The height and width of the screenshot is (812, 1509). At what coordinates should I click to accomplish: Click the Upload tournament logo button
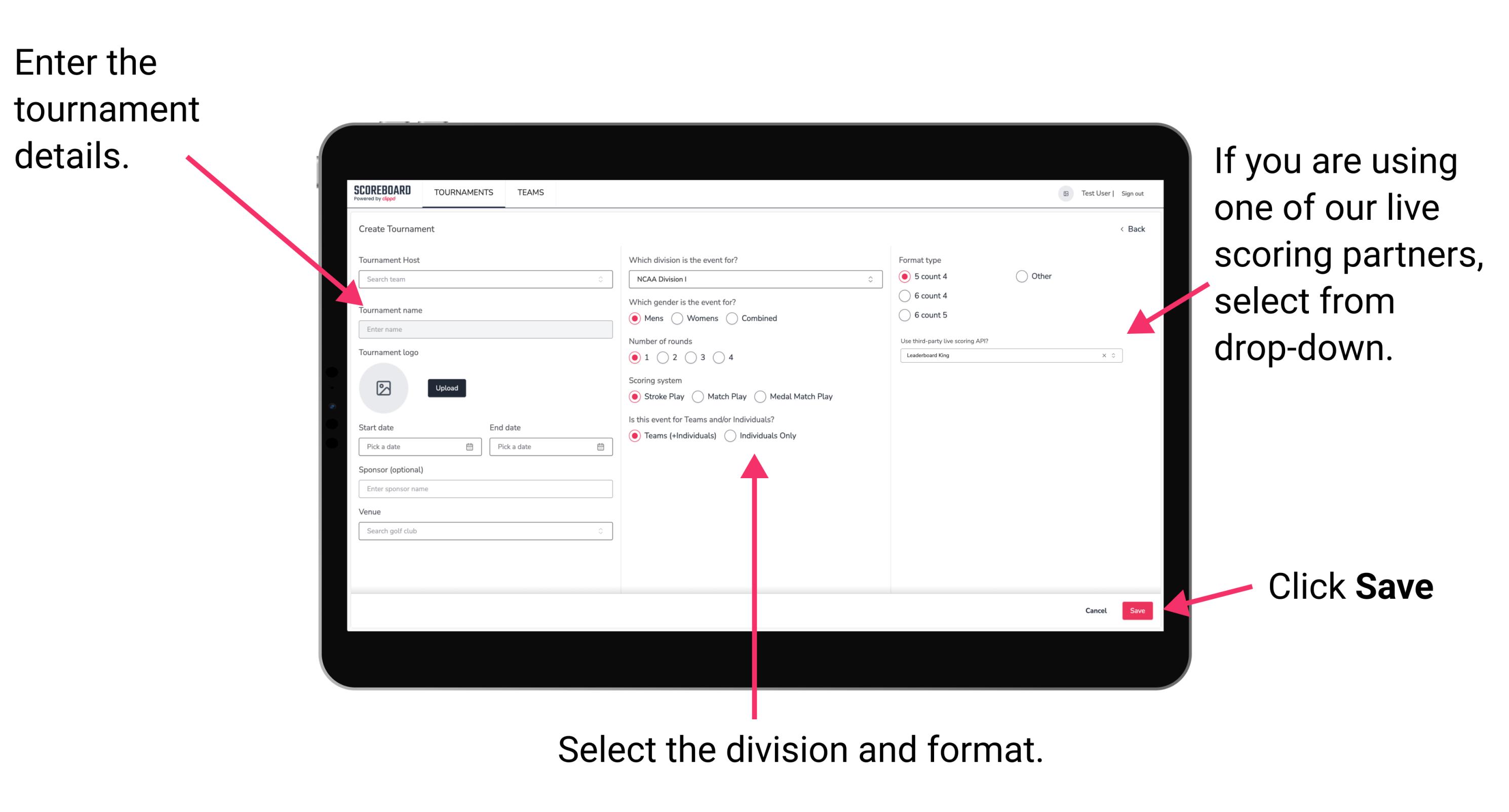pyautogui.click(x=446, y=388)
